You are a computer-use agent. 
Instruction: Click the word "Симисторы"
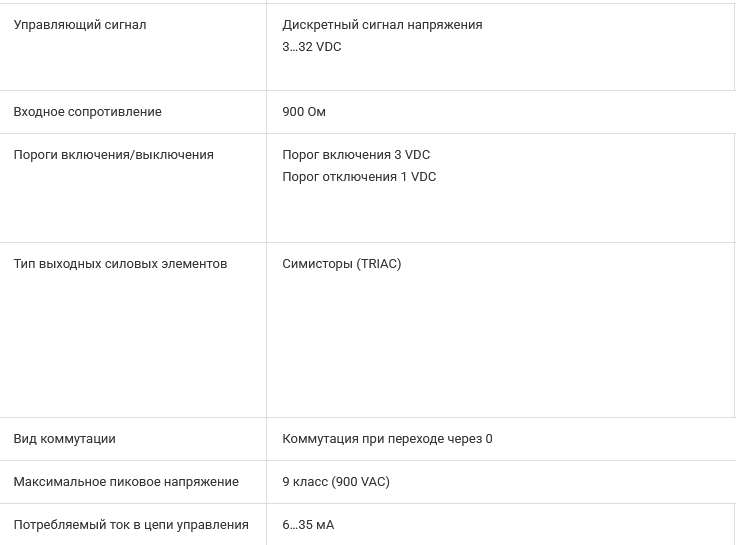click(x=318, y=264)
